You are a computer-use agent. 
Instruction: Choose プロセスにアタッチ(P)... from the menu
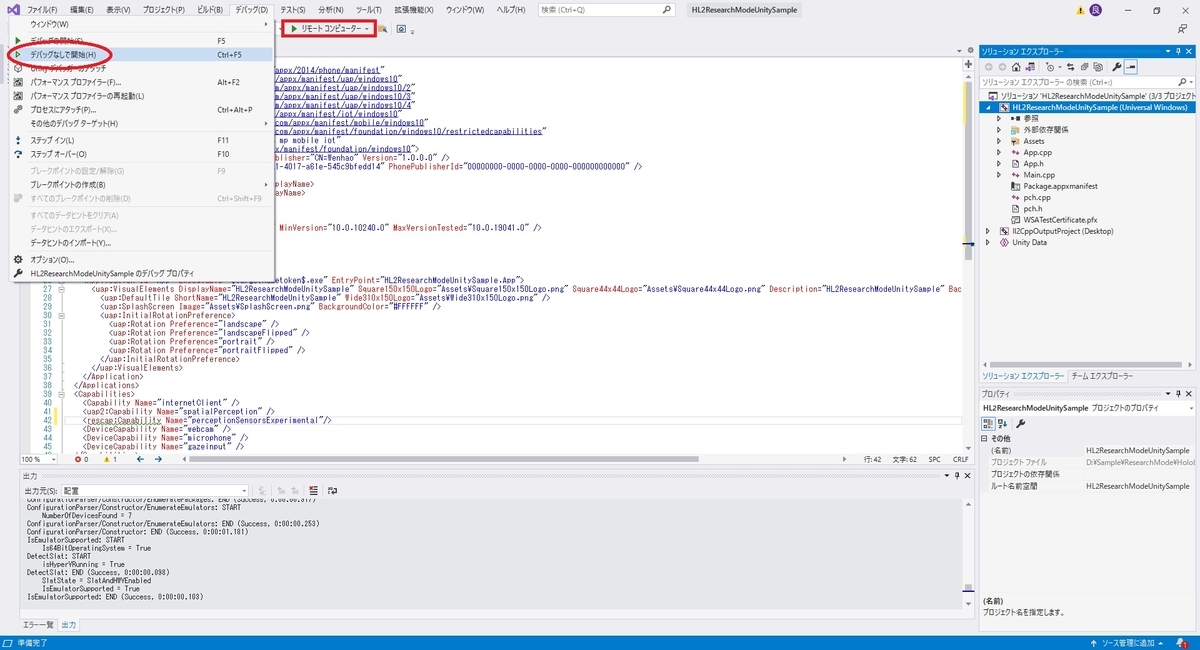pyautogui.click(x=141, y=109)
